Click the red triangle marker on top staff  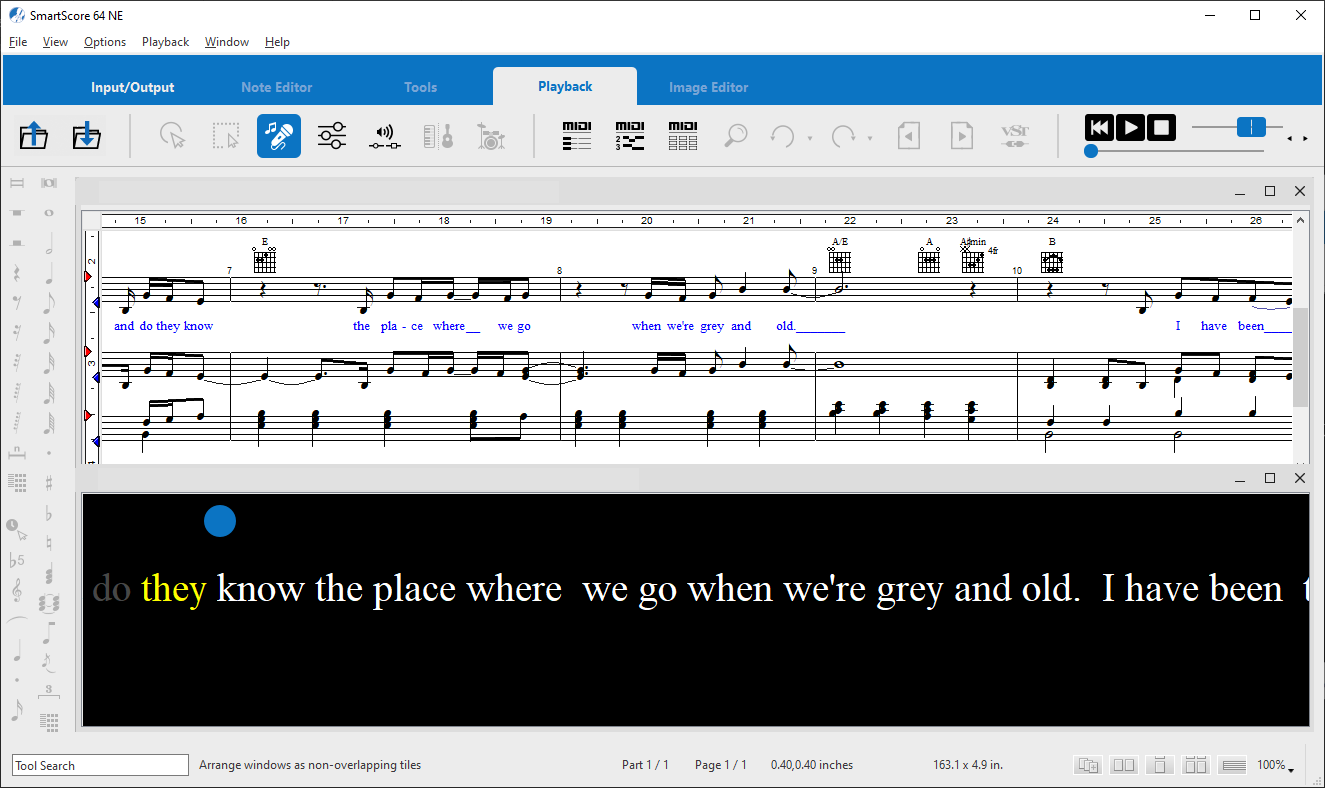[x=88, y=277]
